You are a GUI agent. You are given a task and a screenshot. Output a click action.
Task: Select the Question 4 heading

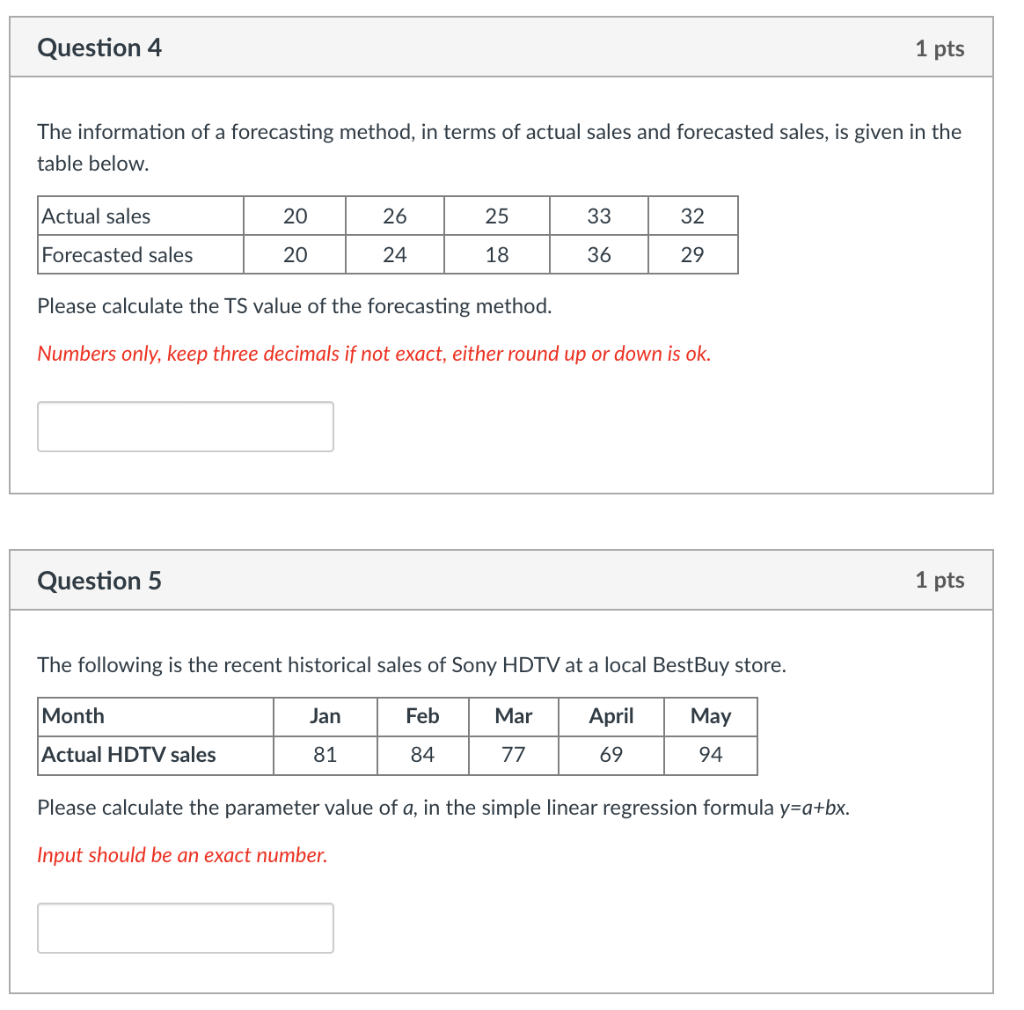click(x=99, y=47)
